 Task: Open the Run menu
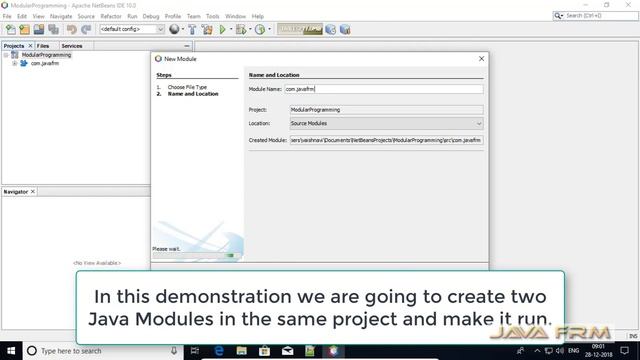(132, 16)
